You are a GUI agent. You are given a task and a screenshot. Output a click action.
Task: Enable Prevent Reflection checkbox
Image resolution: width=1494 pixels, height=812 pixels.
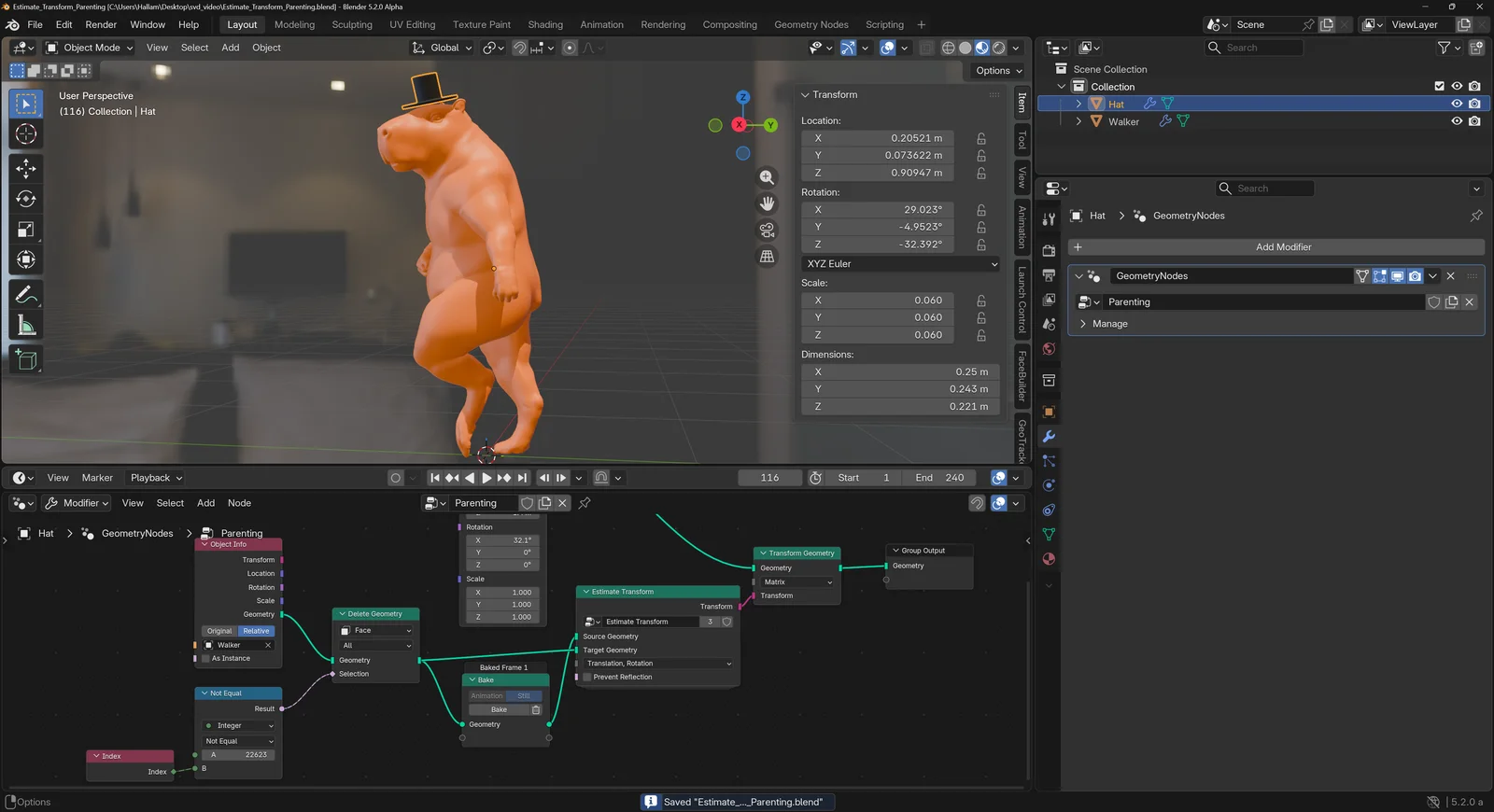click(586, 678)
